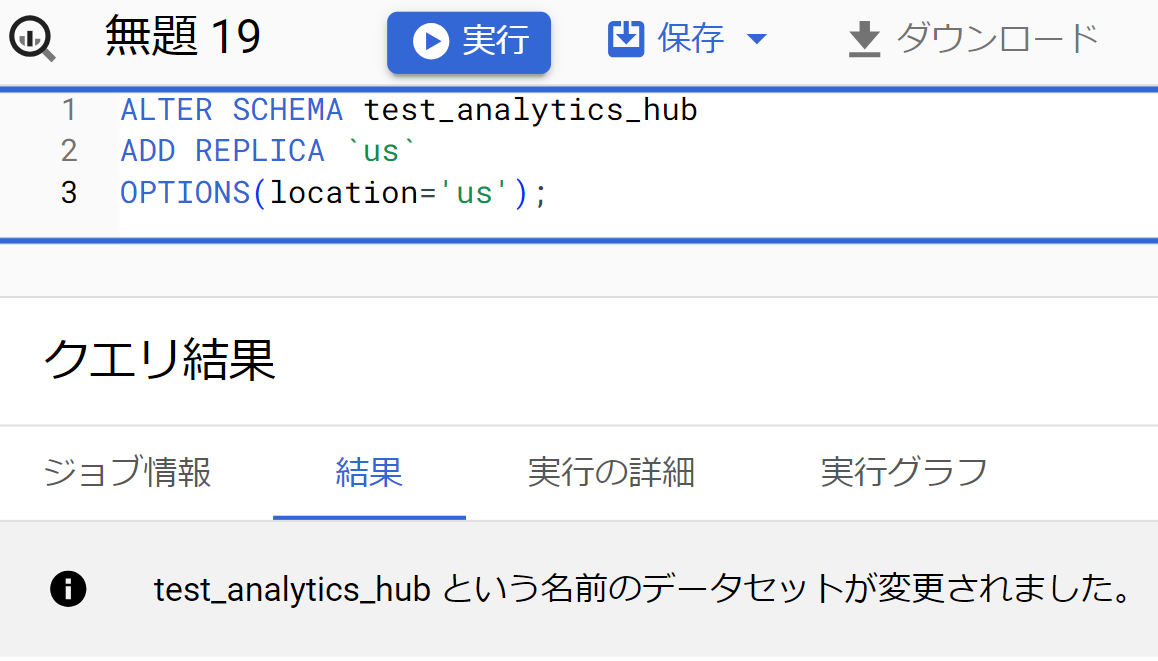Image resolution: width=1158 pixels, height=661 pixels.
Task: Click the ダウンロード download arrow icon
Action: (864, 40)
